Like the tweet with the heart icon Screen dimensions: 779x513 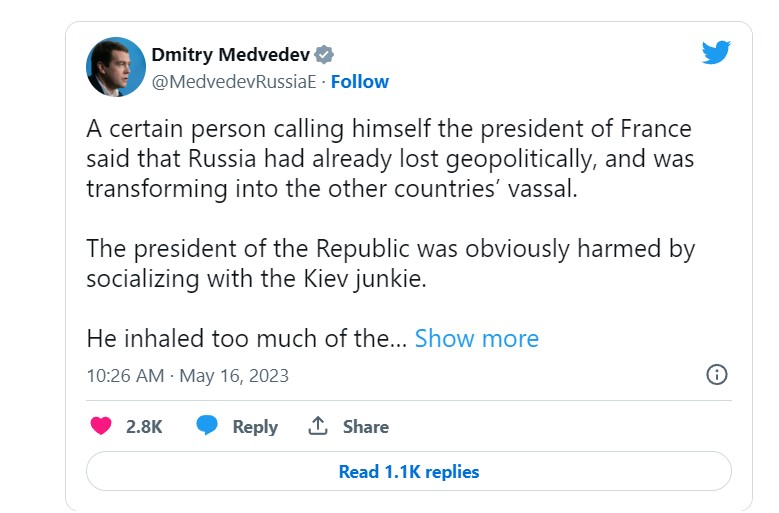(x=101, y=426)
